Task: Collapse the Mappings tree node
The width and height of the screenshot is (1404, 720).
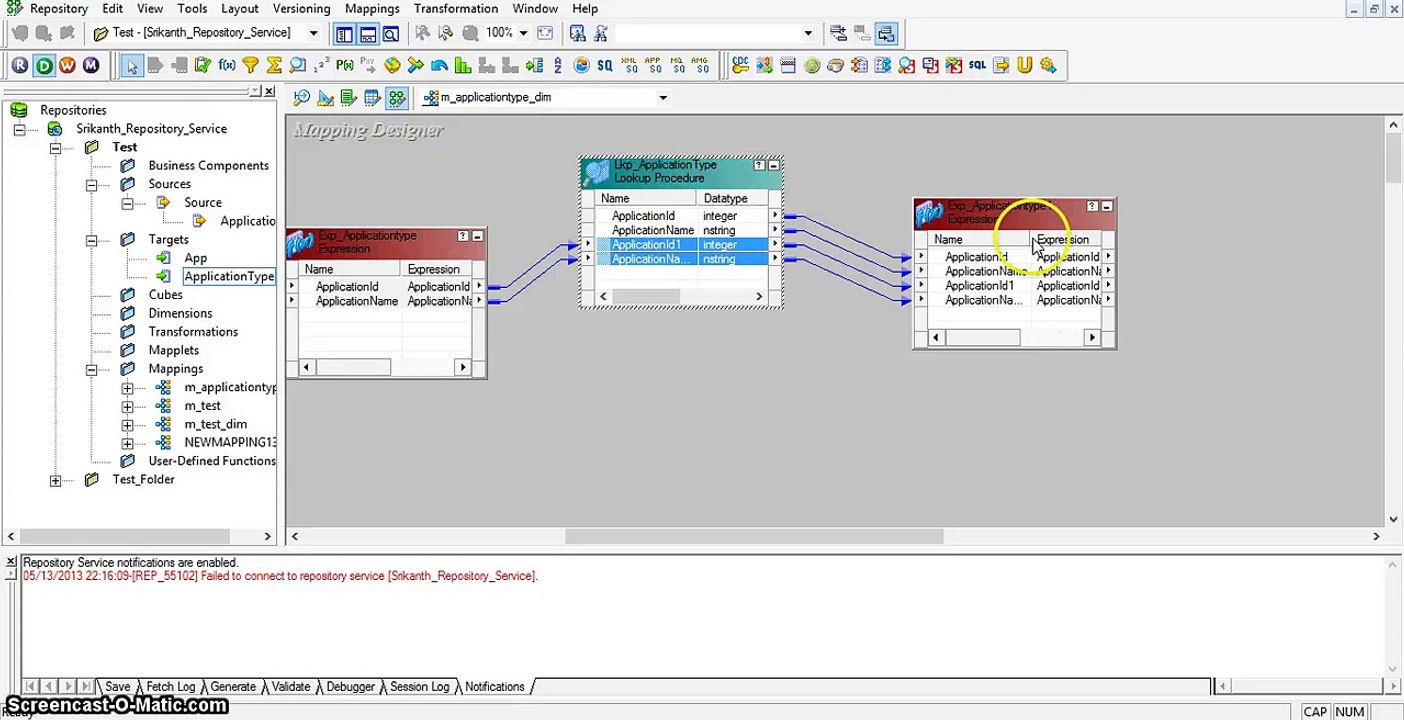Action: pos(91,369)
